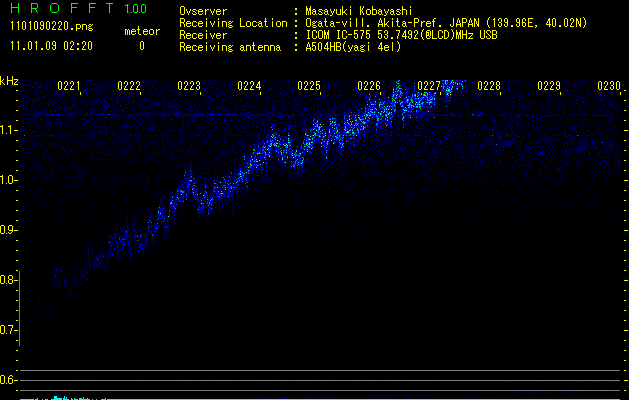Click the 0.9 frequency axis label
The width and height of the screenshot is (629, 400).
tap(7, 230)
